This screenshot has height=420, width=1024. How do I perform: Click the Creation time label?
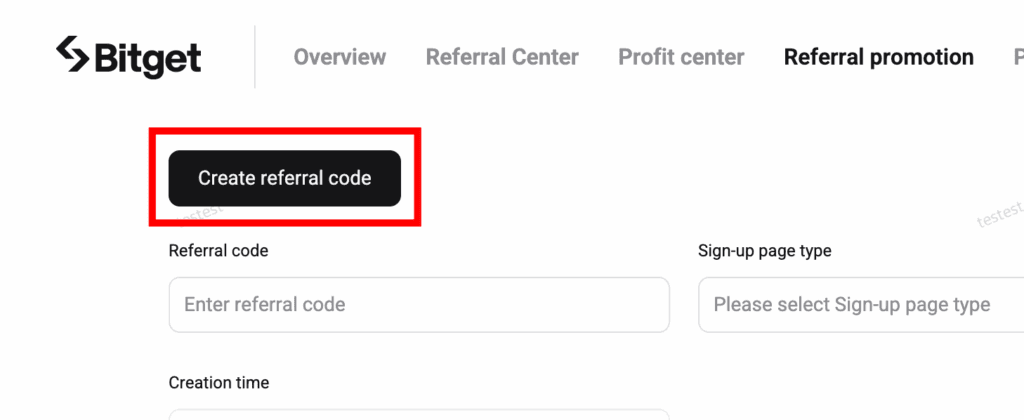click(x=218, y=383)
